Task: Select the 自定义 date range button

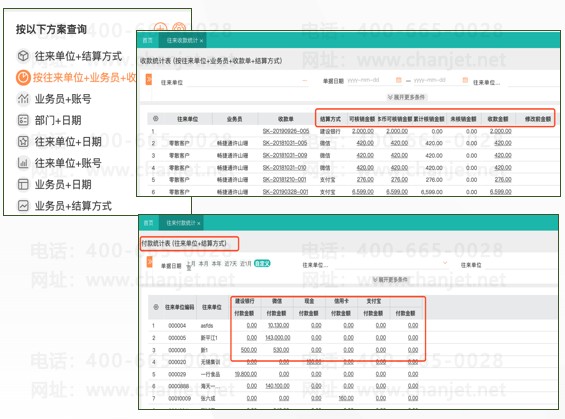Action: coord(262,264)
